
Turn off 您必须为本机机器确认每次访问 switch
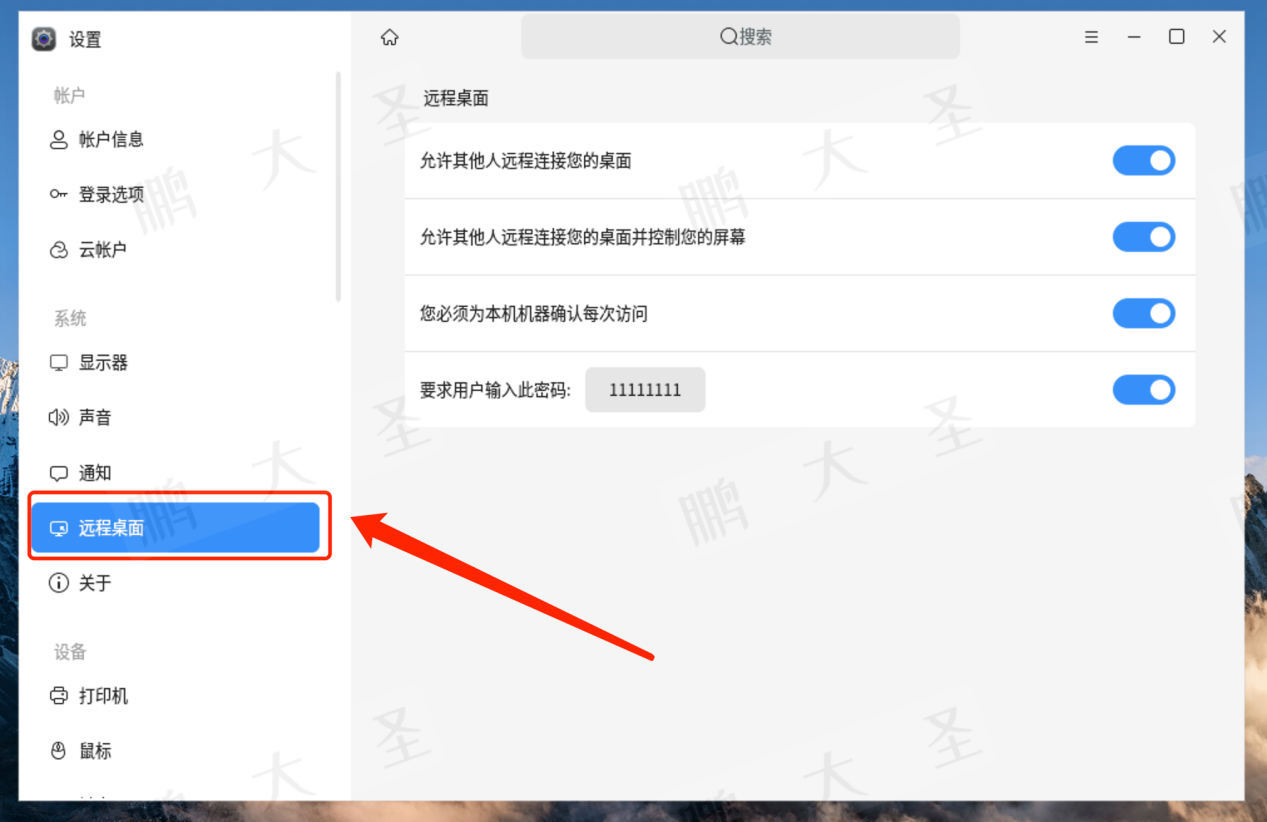1144,314
